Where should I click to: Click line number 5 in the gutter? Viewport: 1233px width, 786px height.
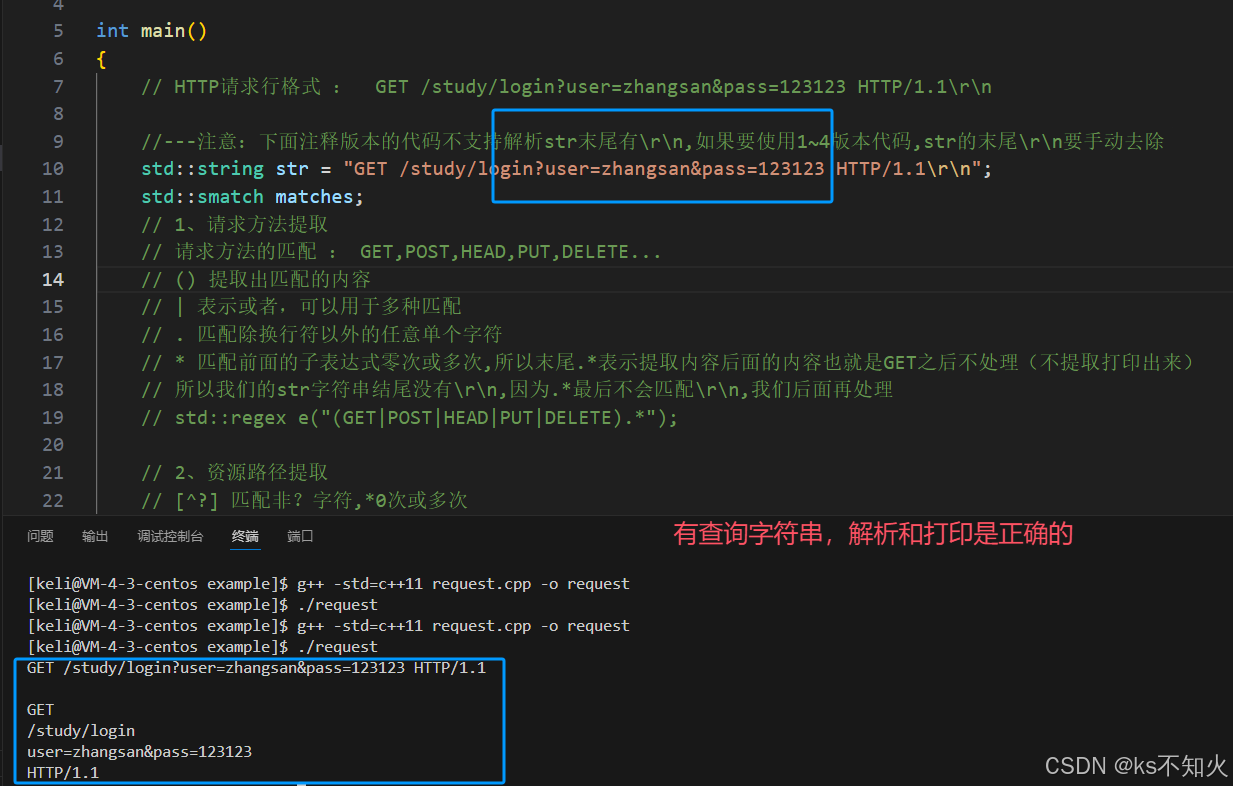point(58,31)
